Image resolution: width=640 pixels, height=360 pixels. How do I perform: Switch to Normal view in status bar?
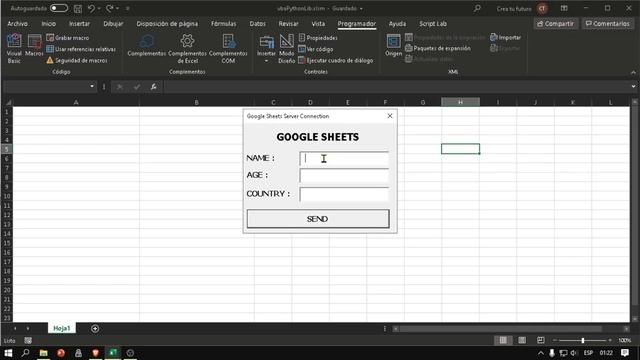pyautogui.click(x=503, y=340)
